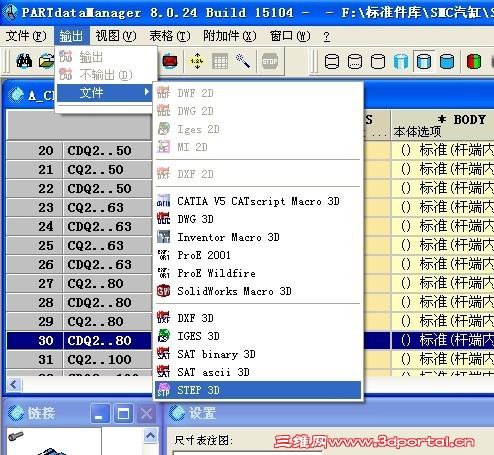Click the grid table icon in toolbar
Image resolution: width=494 pixels, height=455 pixels.
(220, 61)
